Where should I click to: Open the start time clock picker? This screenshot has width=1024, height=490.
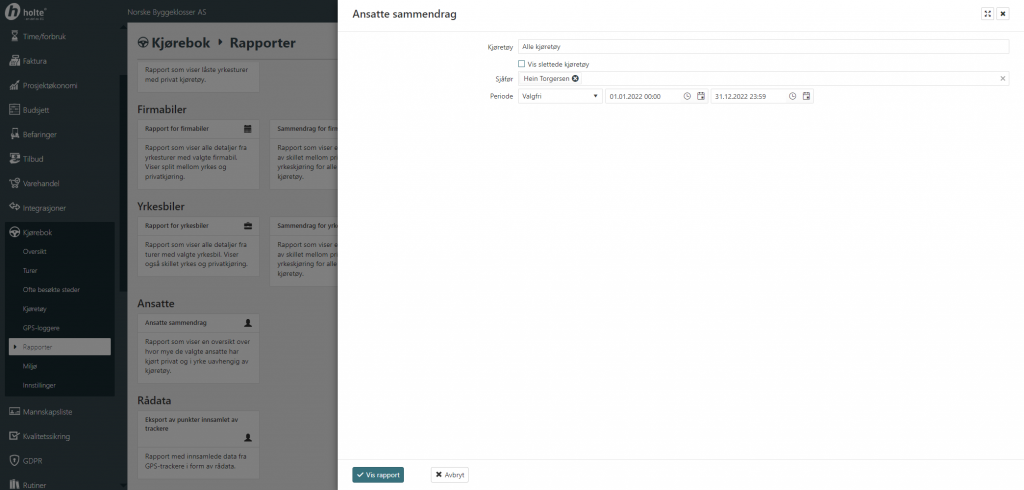(687, 96)
